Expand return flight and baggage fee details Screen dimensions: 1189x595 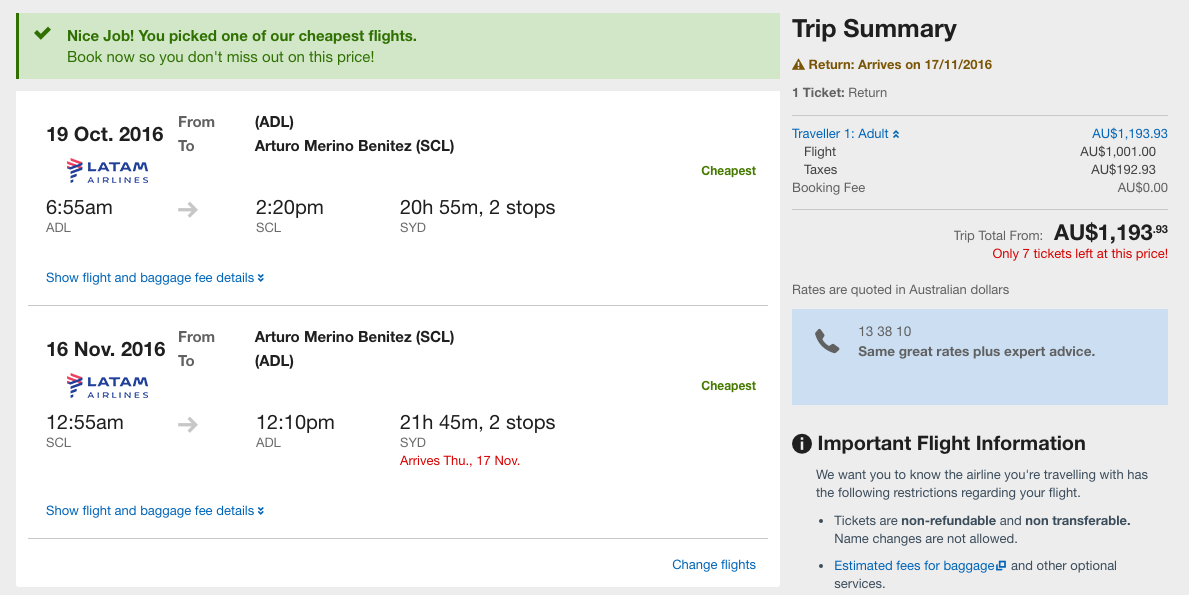155,511
